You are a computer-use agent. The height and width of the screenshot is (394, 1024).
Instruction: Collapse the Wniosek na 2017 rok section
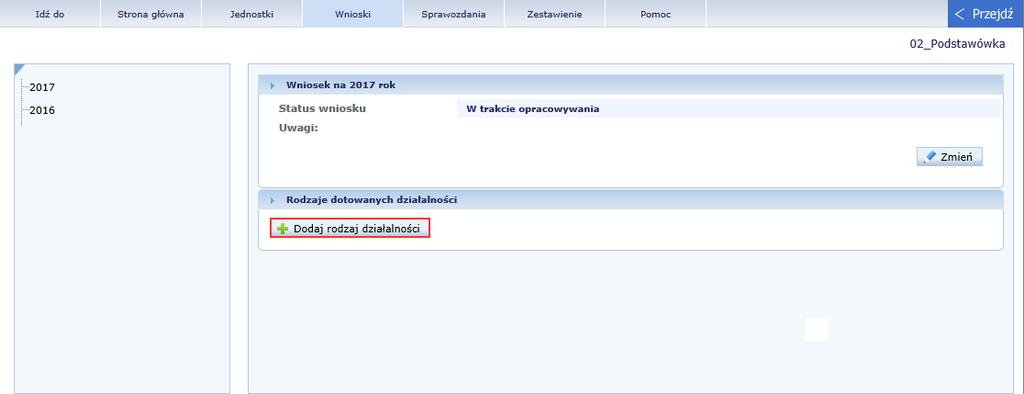tap(272, 86)
